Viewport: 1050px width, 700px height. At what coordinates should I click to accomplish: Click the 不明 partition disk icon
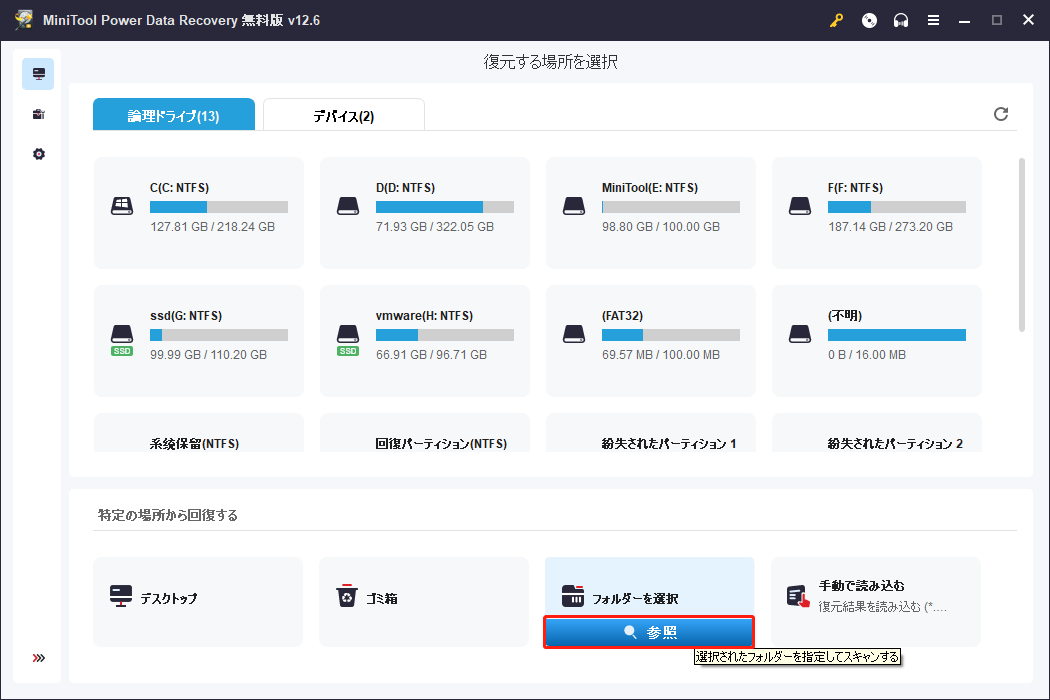pos(800,334)
